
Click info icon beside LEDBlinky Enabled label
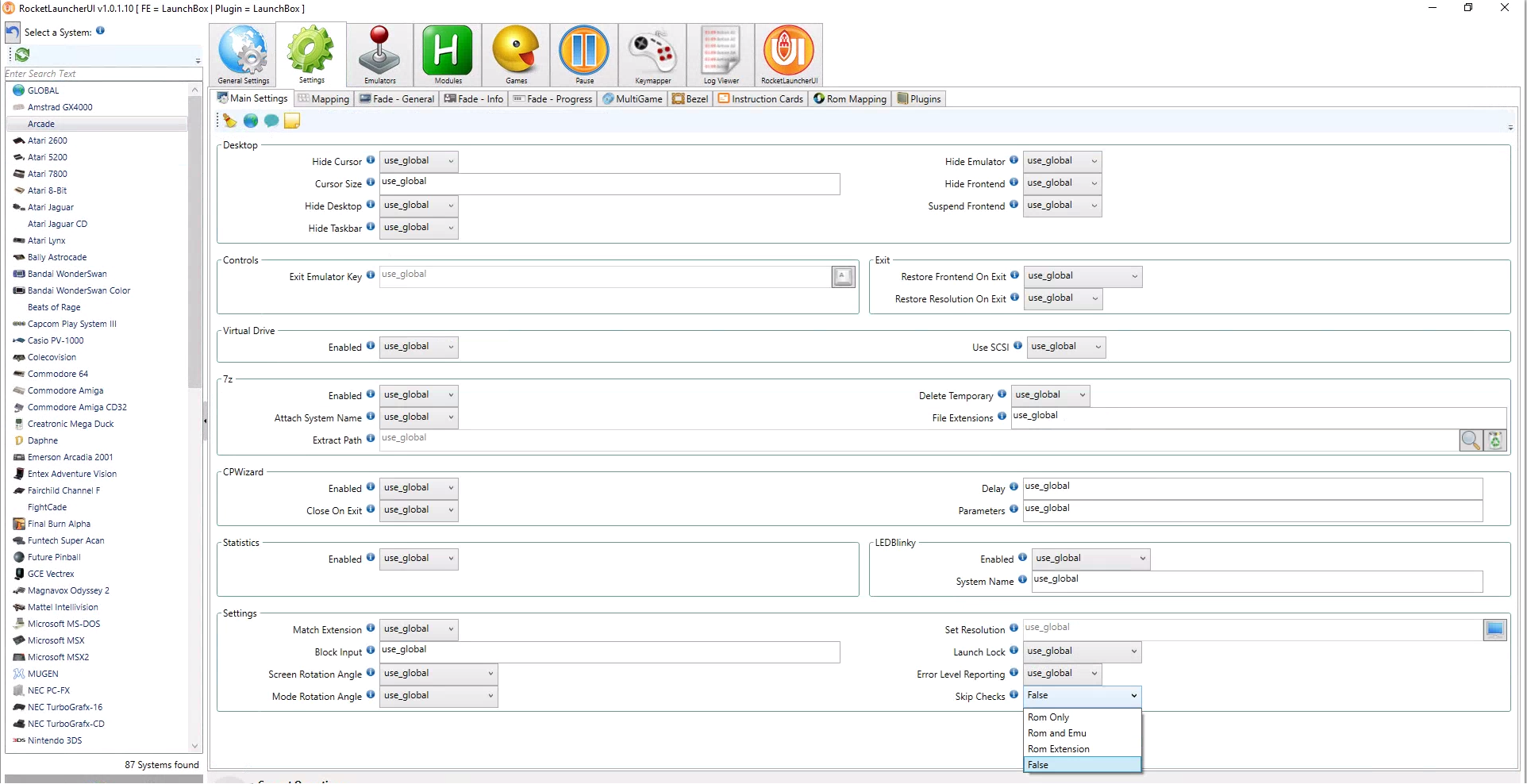click(x=1022, y=558)
